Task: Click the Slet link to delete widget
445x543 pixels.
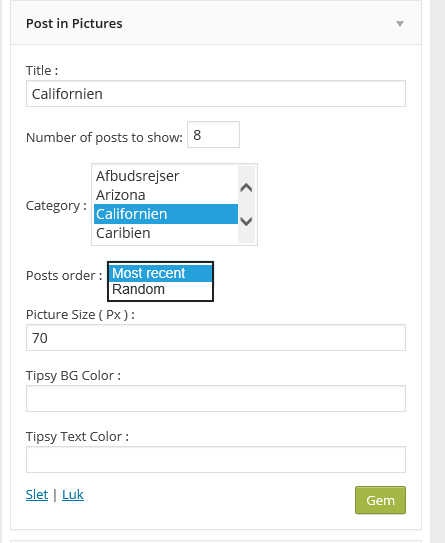Action: point(37,495)
